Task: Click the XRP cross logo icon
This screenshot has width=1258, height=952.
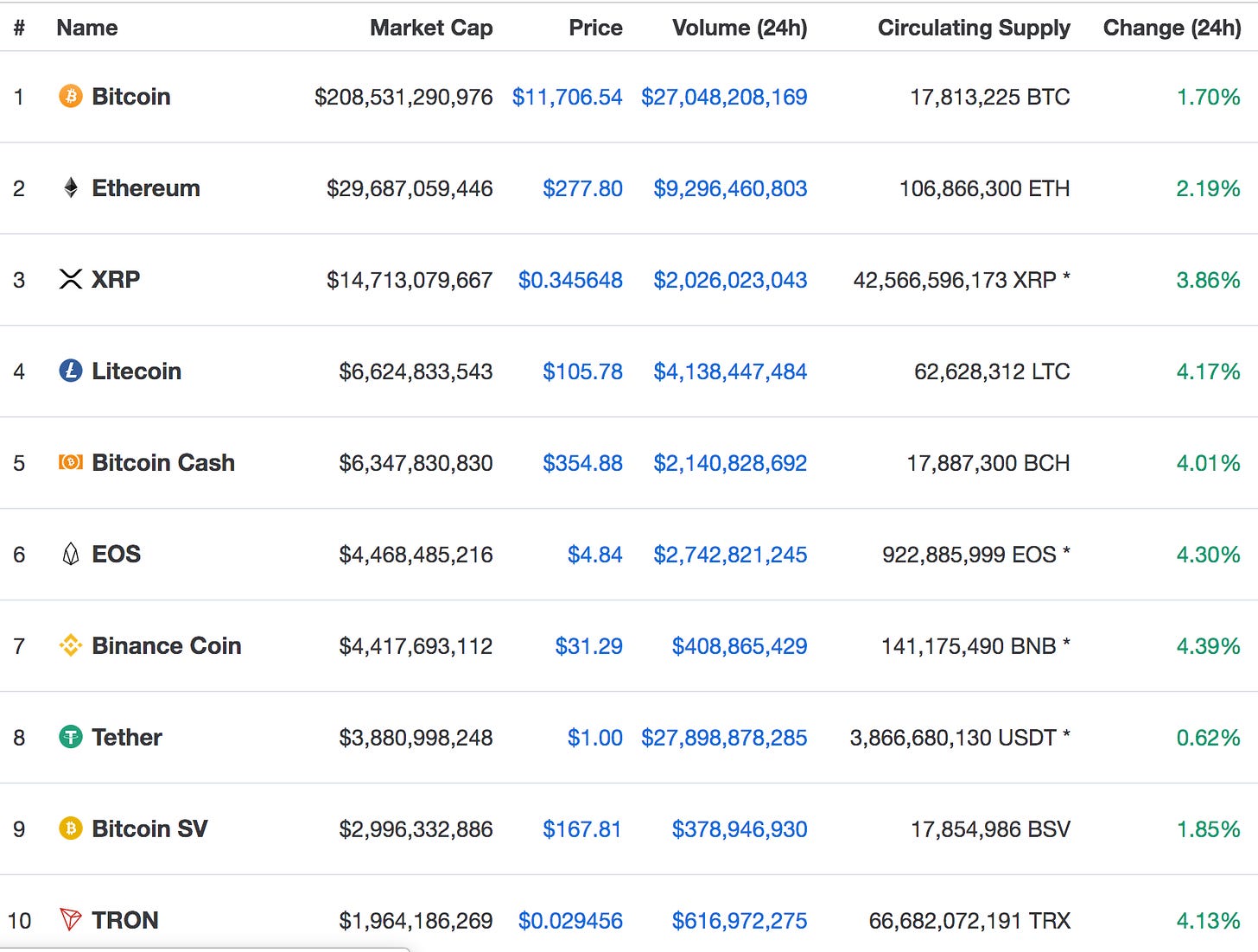Action: tap(71, 279)
